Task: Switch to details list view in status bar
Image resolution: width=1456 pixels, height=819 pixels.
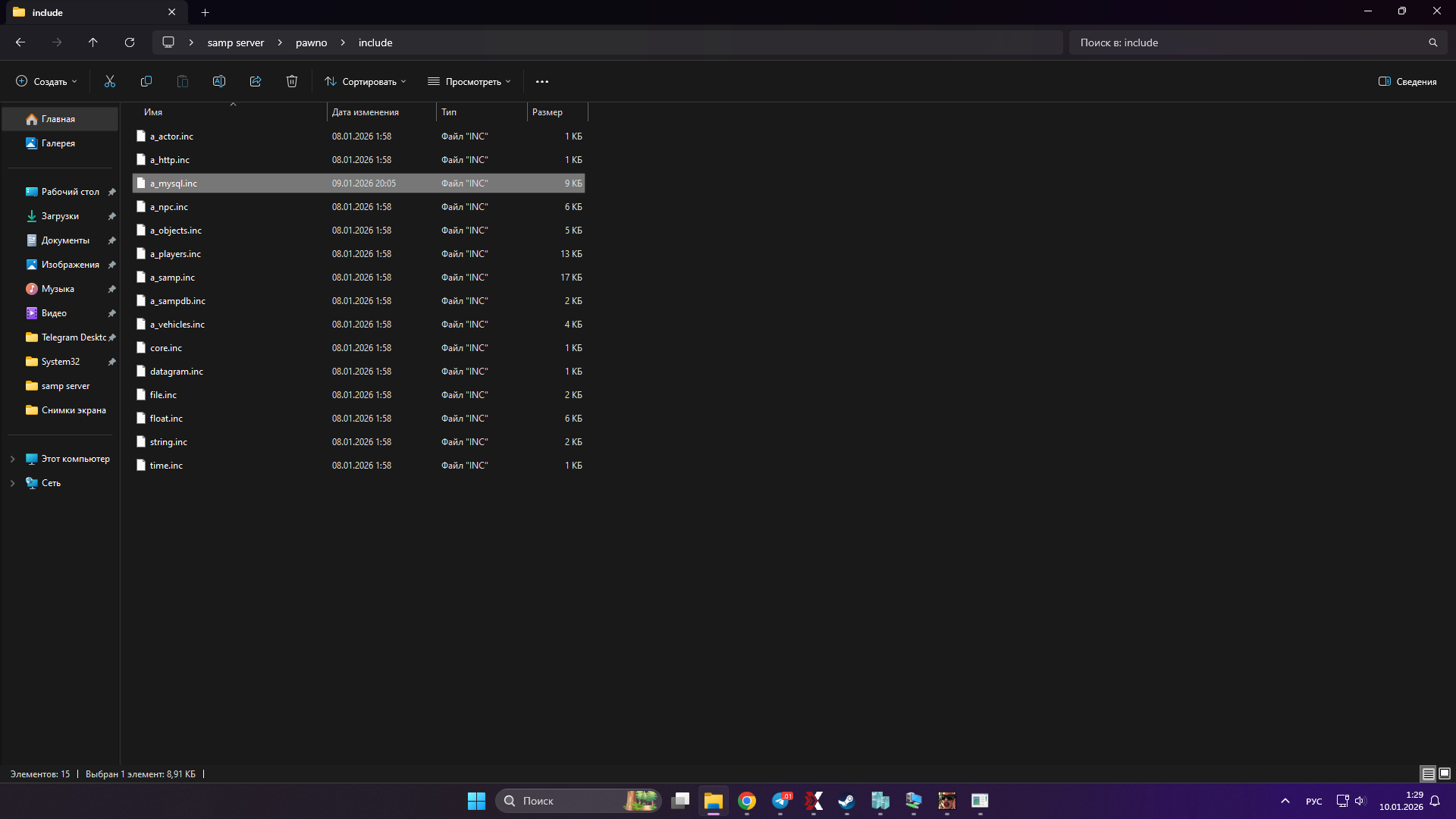Action: pos(1428,773)
